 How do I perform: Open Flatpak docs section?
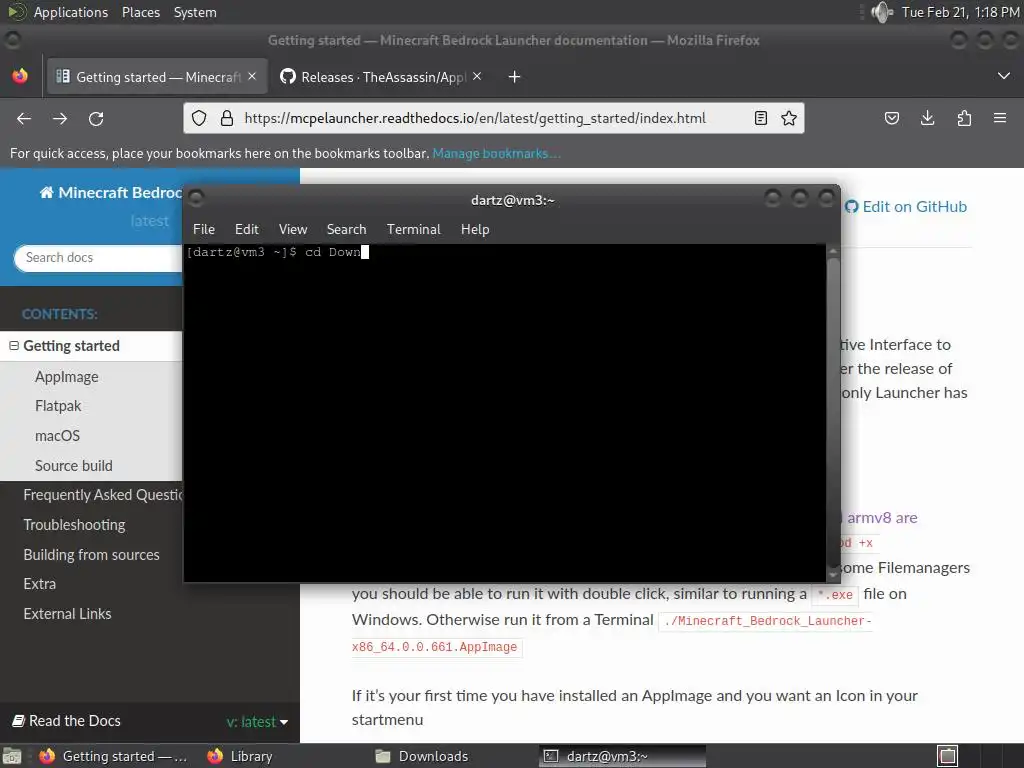point(58,406)
